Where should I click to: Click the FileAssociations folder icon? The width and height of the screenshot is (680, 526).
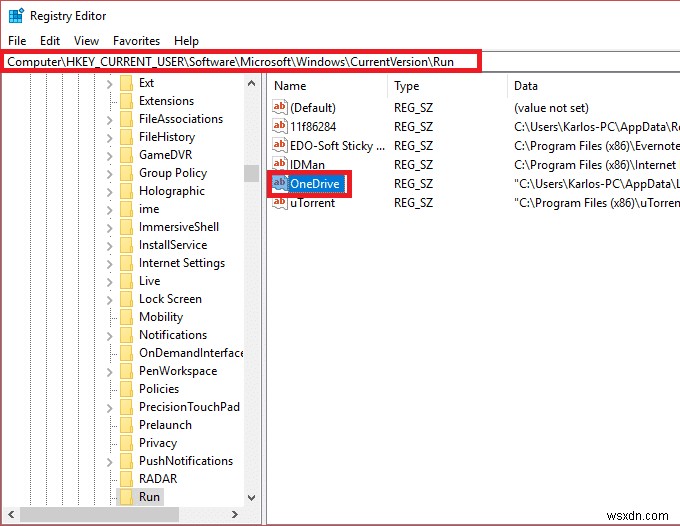click(126, 119)
